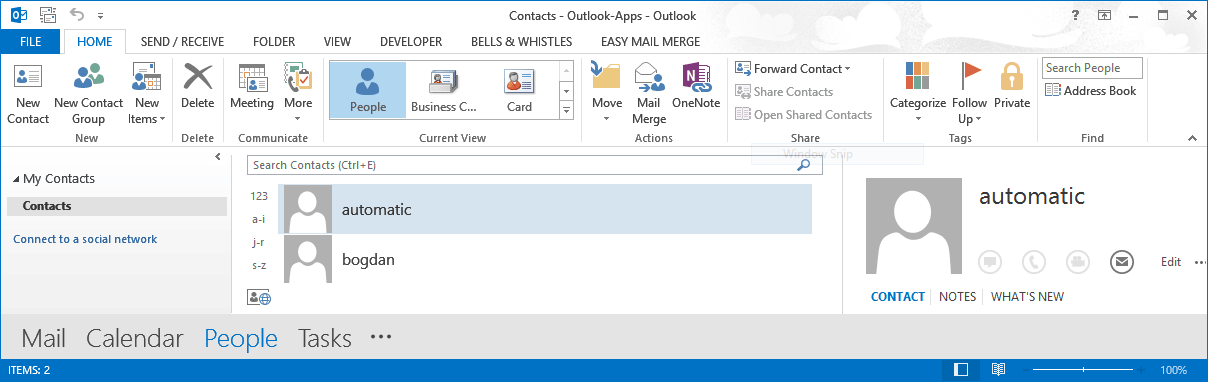Mark the contact as Private

[1012, 86]
